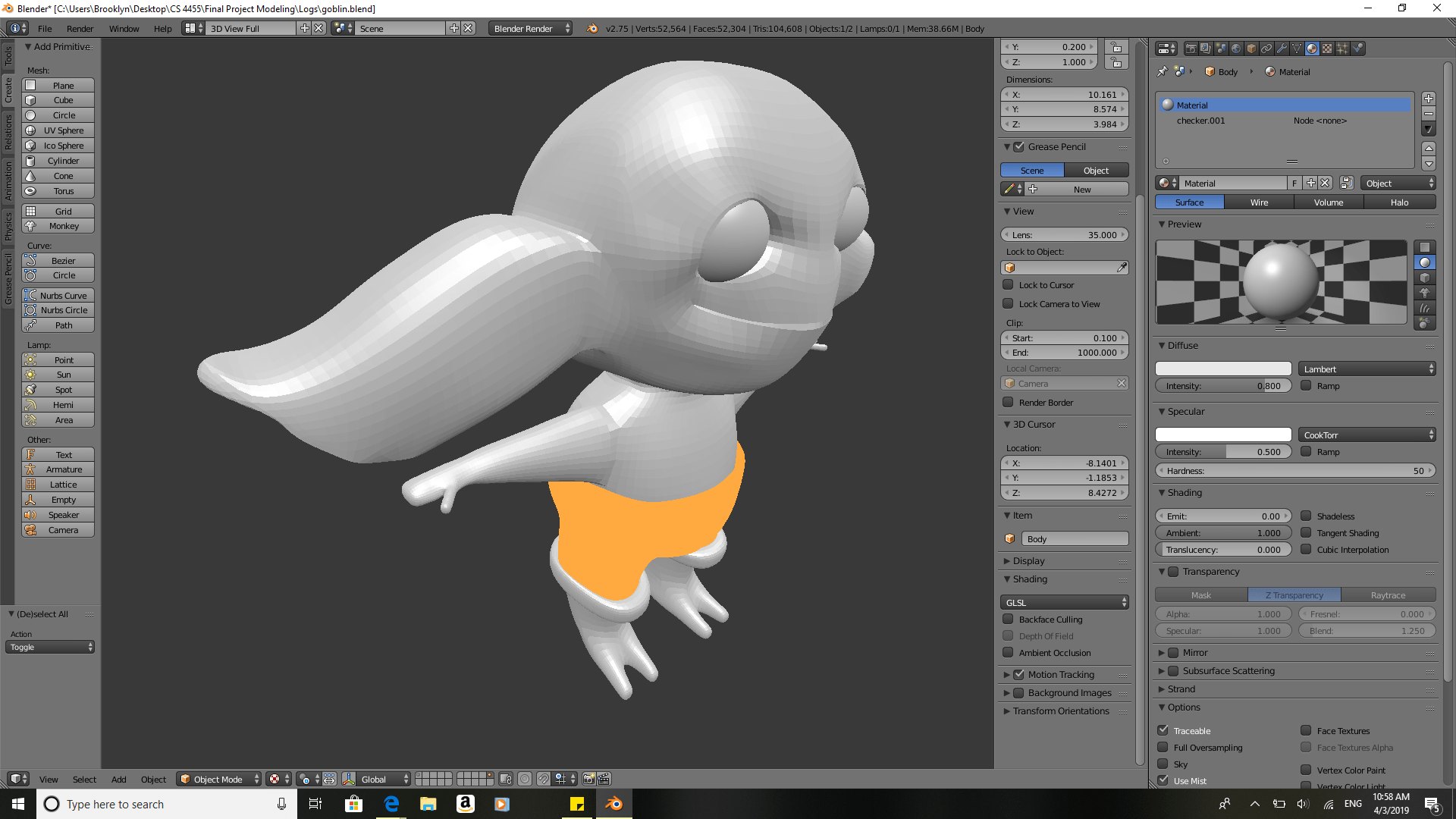Add a Camera object from the panel
Image resolution: width=1456 pixels, height=819 pixels.
point(58,530)
